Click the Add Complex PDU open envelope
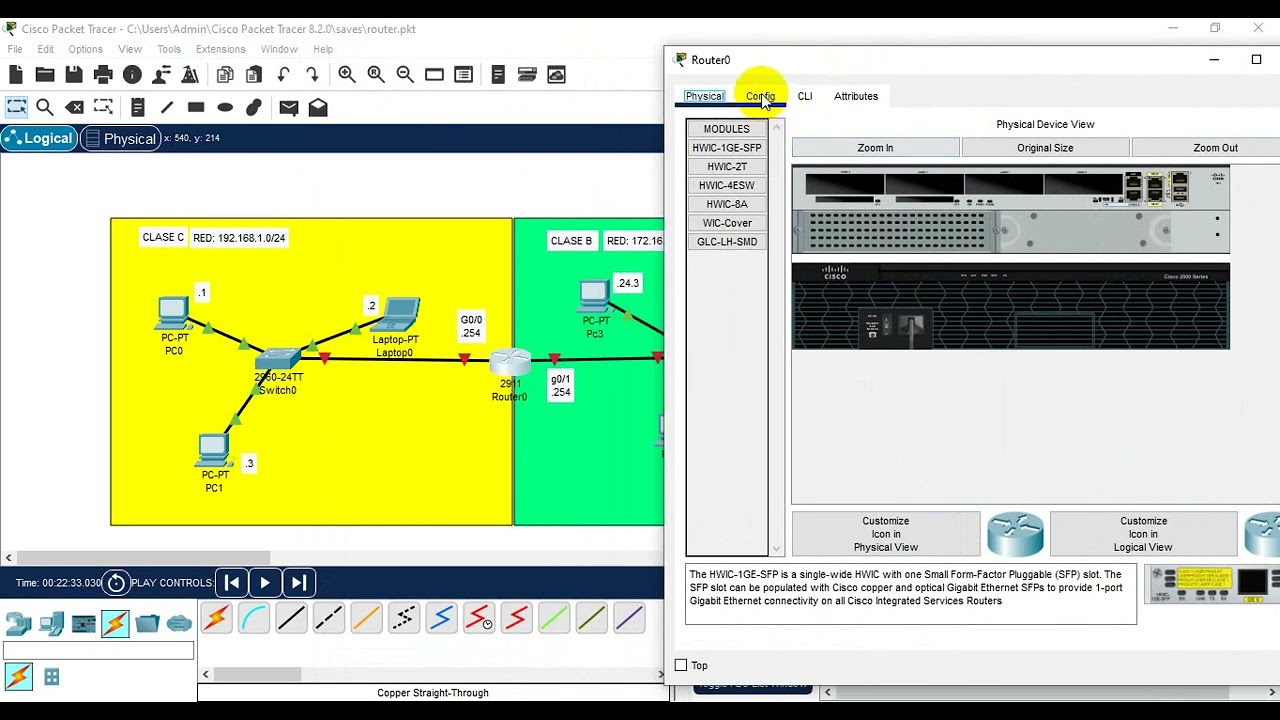The height and width of the screenshot is (720, 1280). click(318, 107)
